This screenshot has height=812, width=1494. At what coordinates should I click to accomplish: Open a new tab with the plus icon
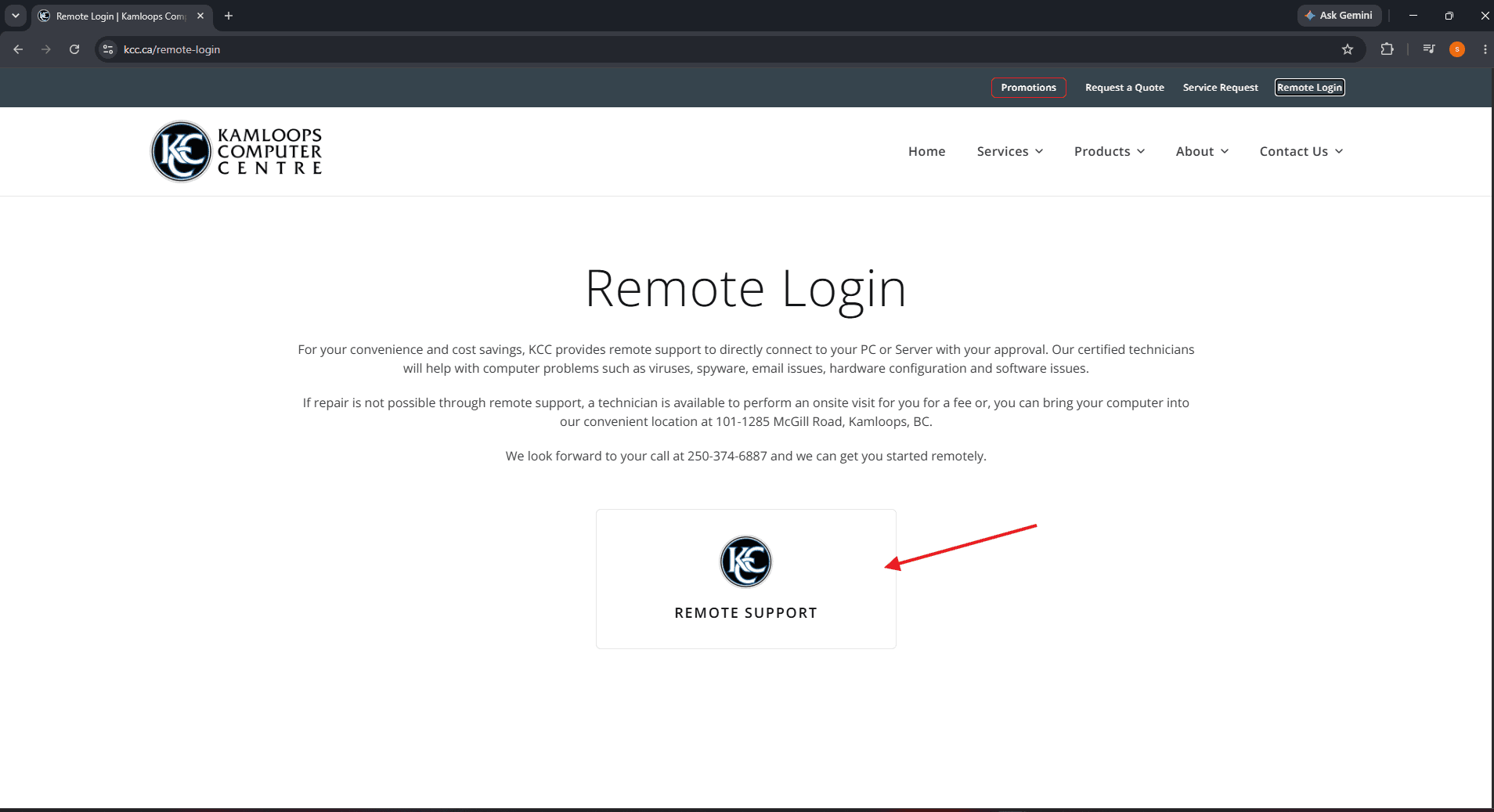coord(229,16)
